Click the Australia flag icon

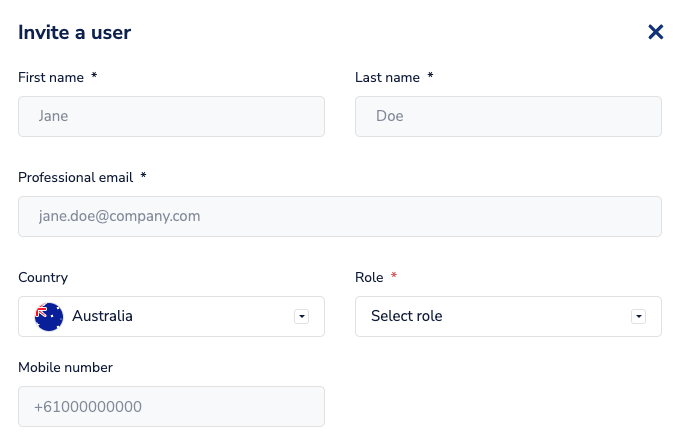[49, 316]
